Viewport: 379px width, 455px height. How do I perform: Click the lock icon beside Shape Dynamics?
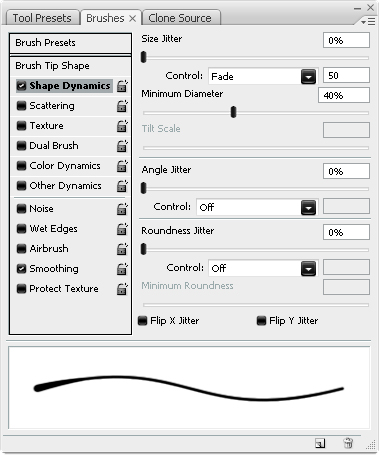(x=122, y=86)
